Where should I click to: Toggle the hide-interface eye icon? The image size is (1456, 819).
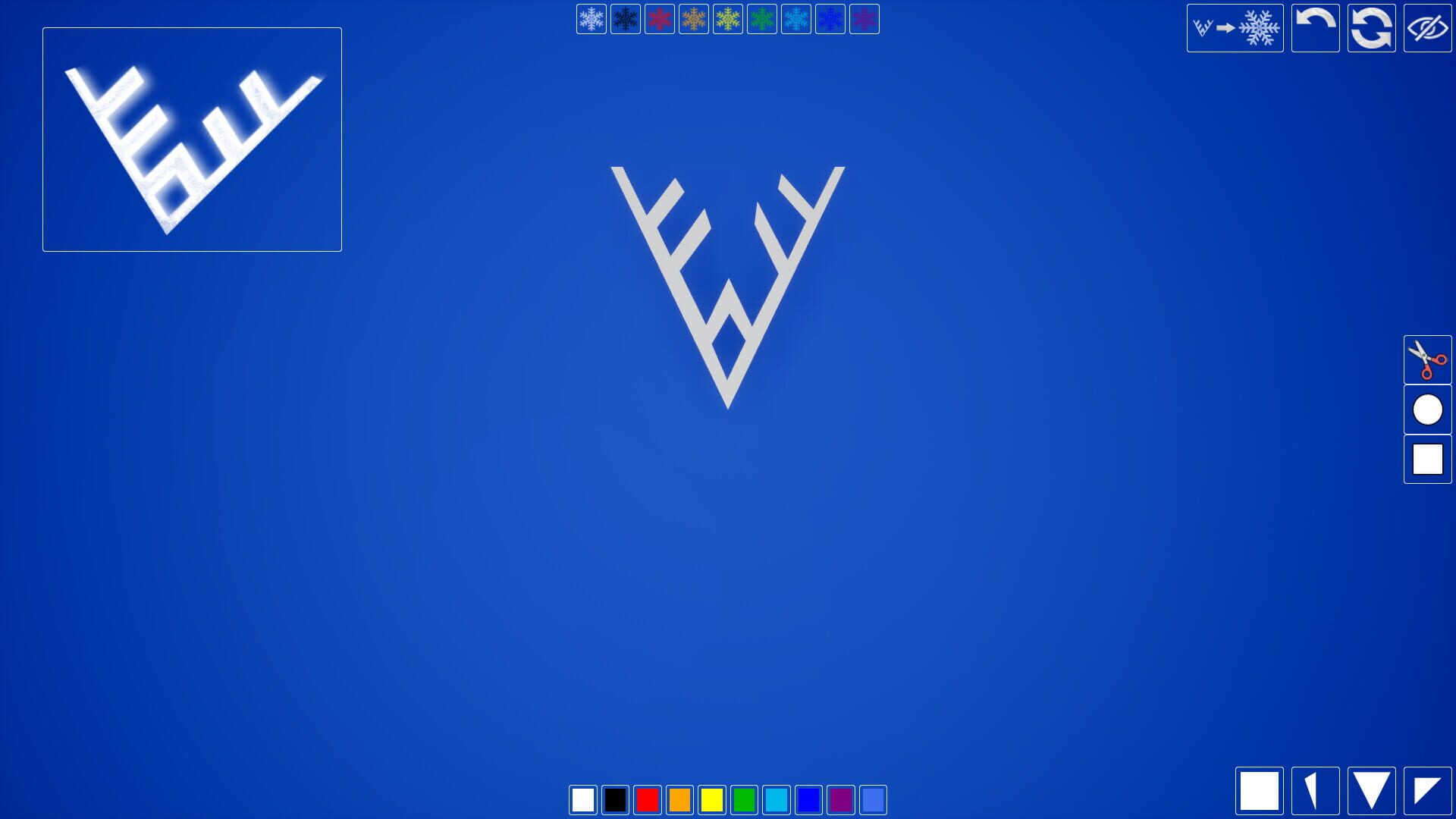click(1429, 28)
